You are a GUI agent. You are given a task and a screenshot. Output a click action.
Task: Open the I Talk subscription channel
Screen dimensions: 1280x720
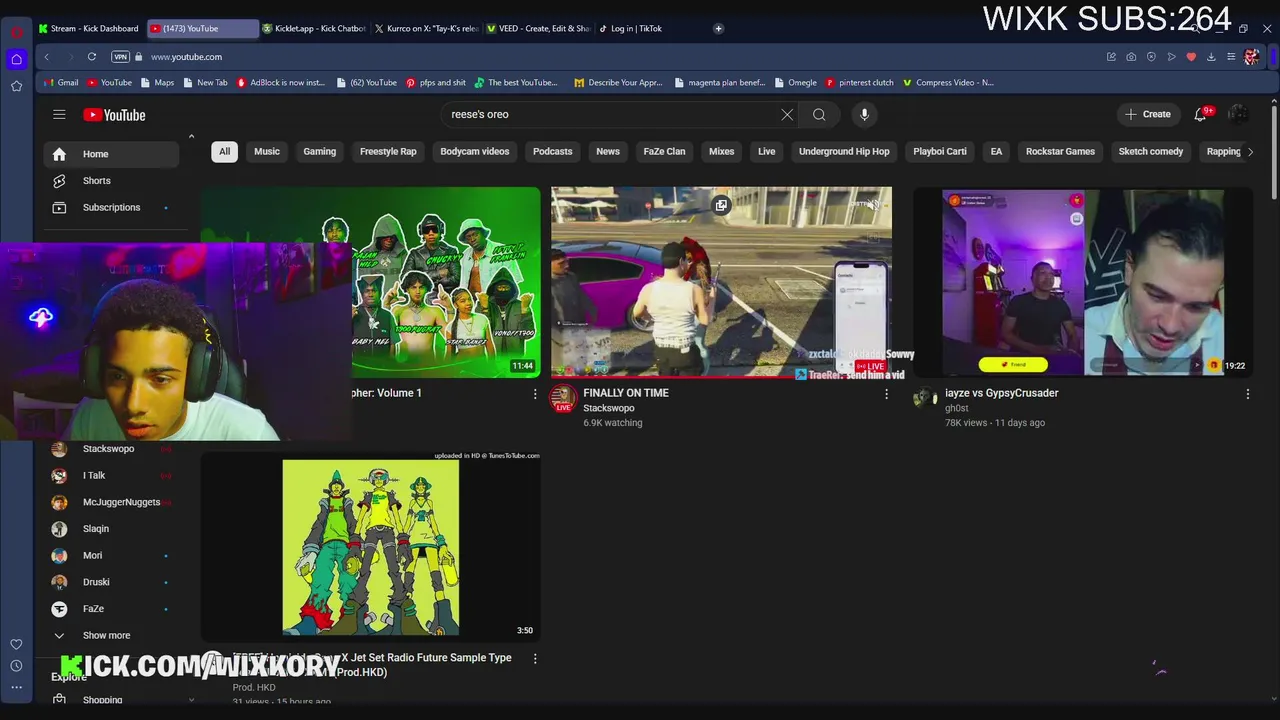click(112, 476)
